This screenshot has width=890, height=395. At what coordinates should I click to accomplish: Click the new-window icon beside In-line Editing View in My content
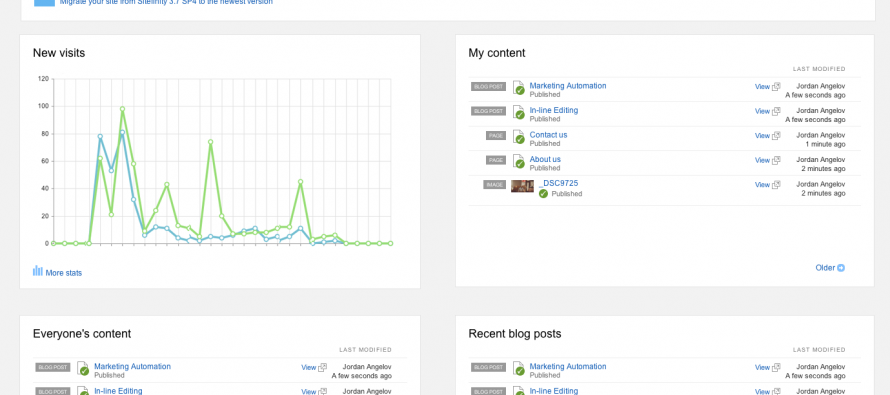[776, 111]
